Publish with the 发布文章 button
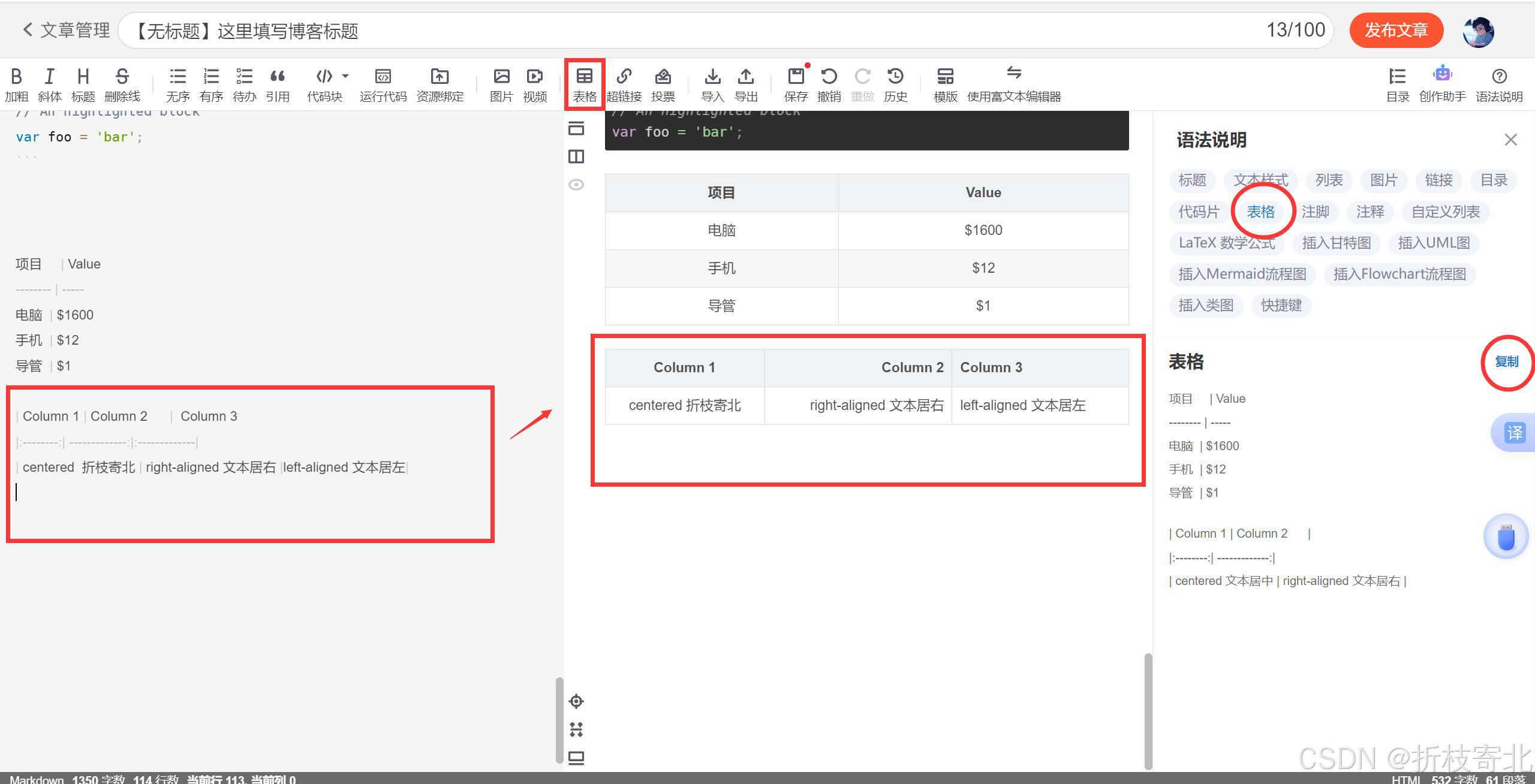The image size is (1535, 784). [x=1396, y=30]
